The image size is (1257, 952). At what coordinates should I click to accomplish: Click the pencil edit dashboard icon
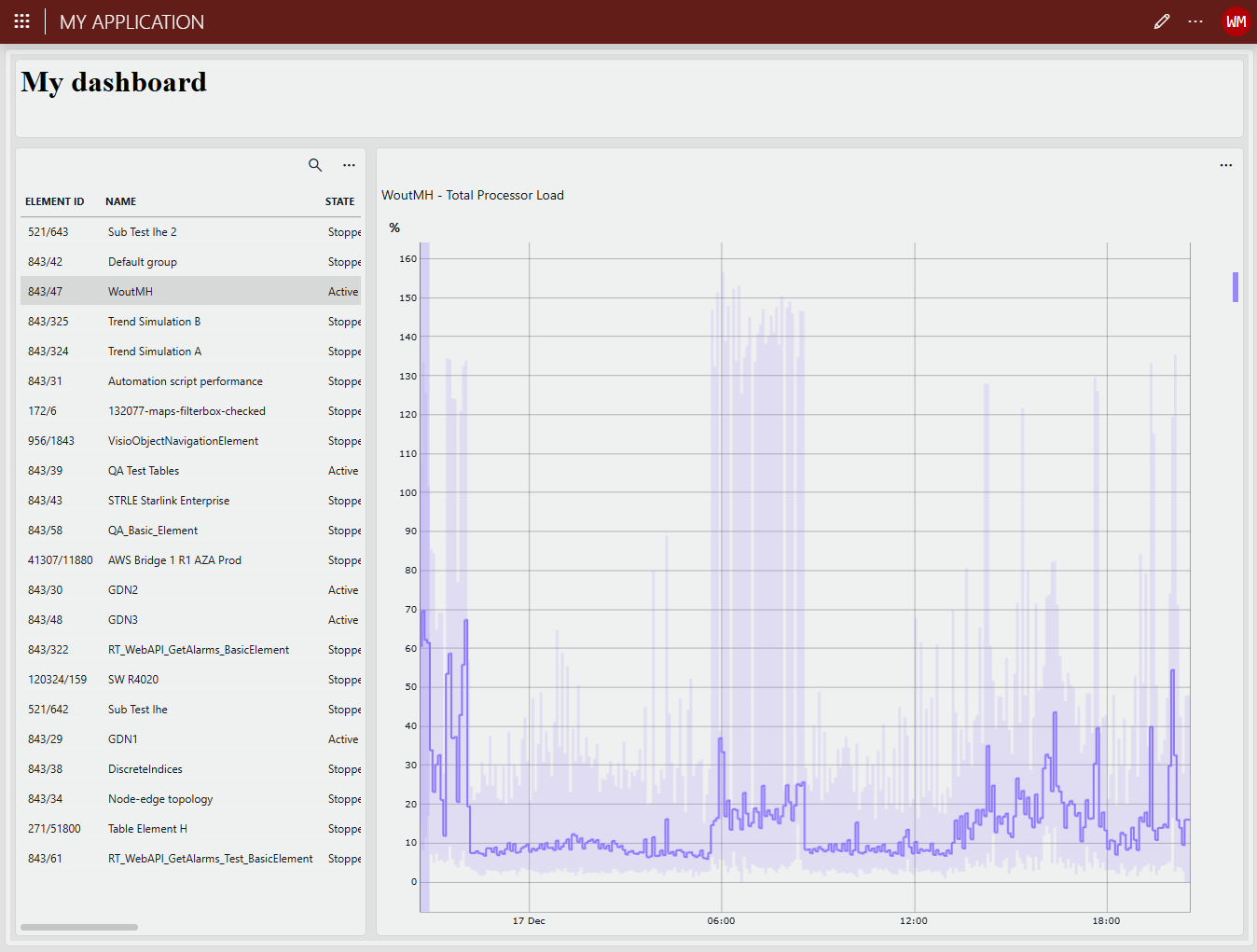[x=1161, y=21]
